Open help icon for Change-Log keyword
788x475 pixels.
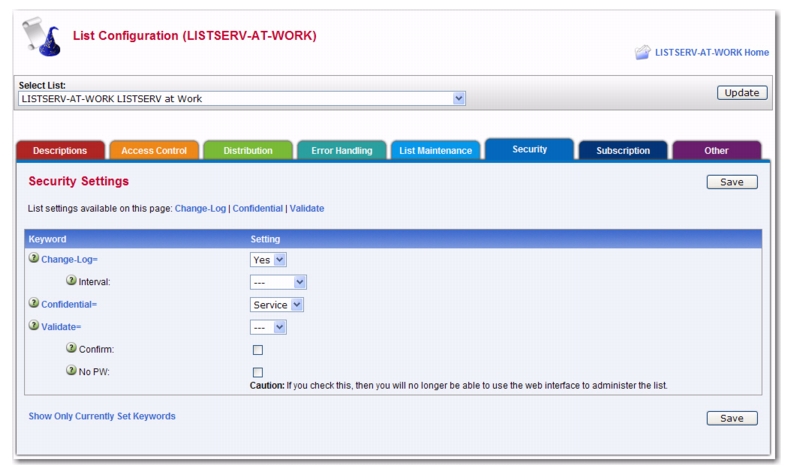pyautogui.click(x=34, y=258)
